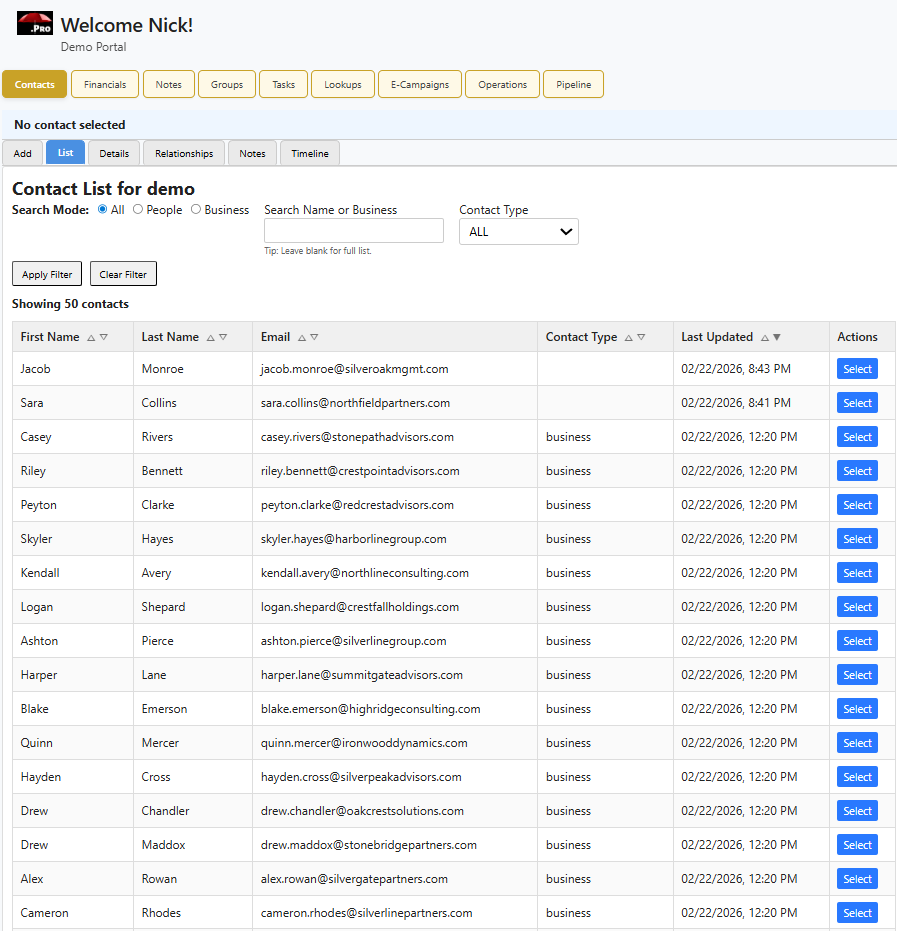Sort Last Updated descending arrow
Viewport: 897px width, 931px height.
tap(777, 337)
